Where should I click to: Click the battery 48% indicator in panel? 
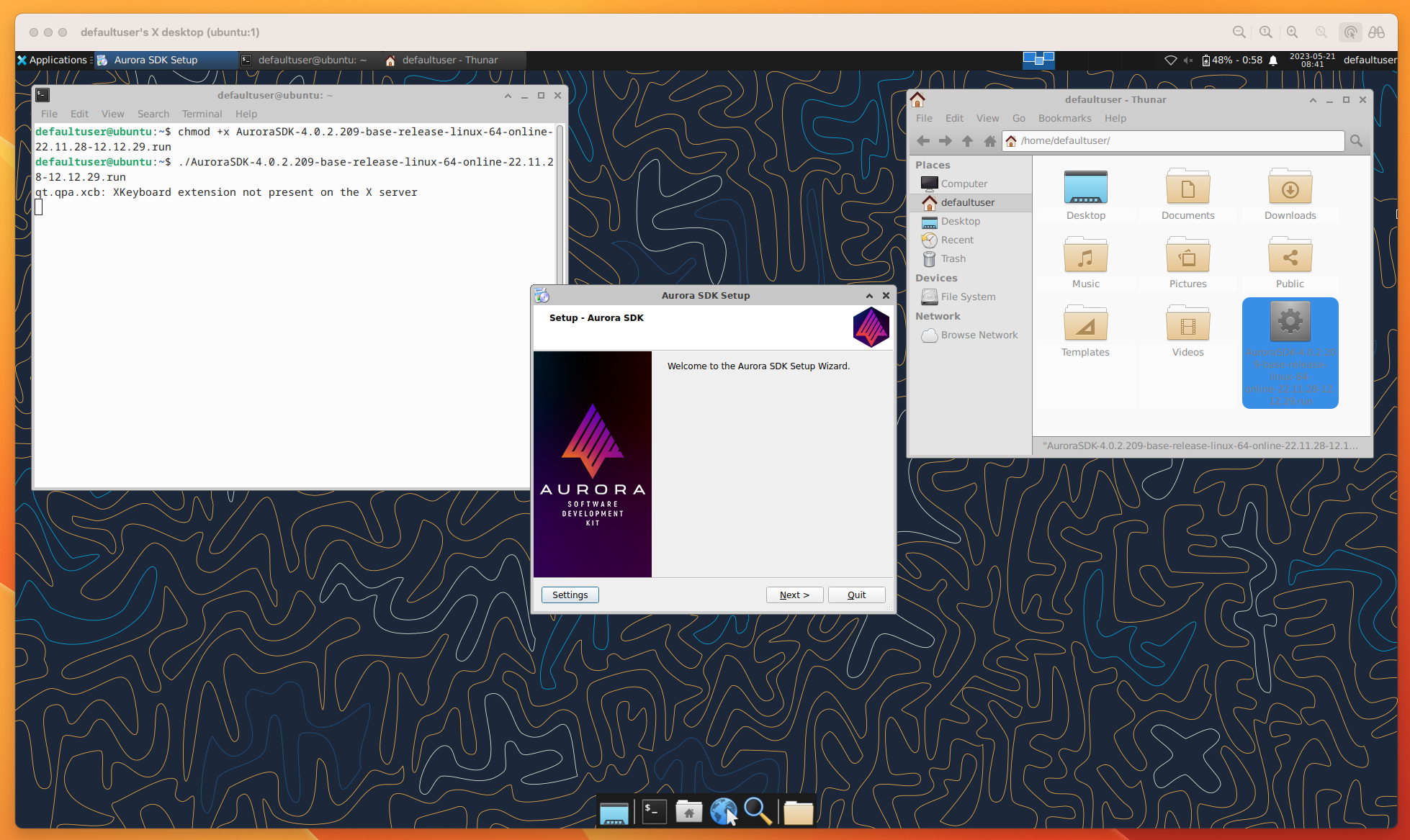coord(1231,60)
